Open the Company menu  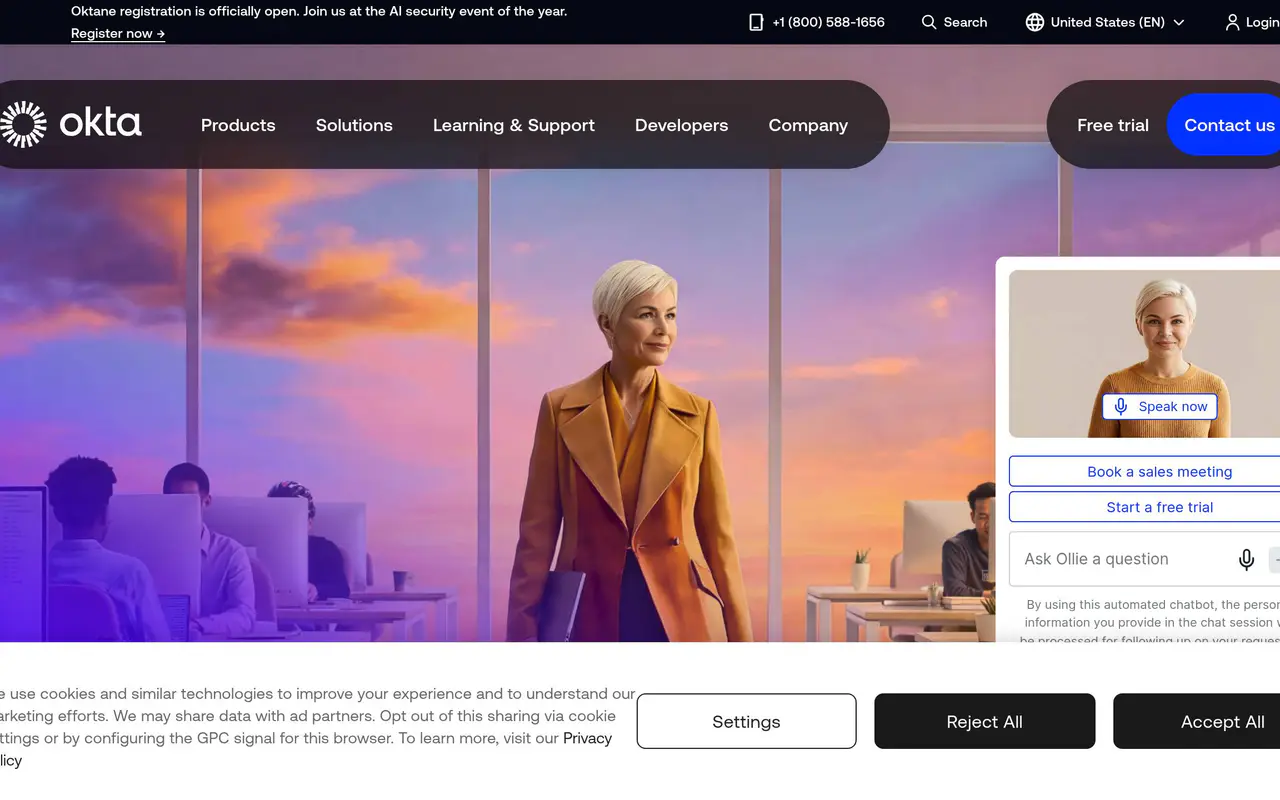click(x=808, y=125)
